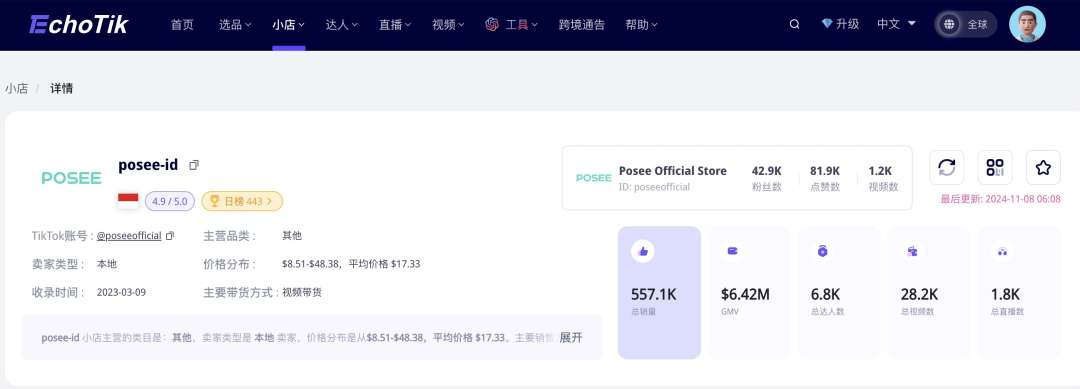Screen dimensions: 1080x389
Task: Open the user avatar profile
Action: (1027, 24)
